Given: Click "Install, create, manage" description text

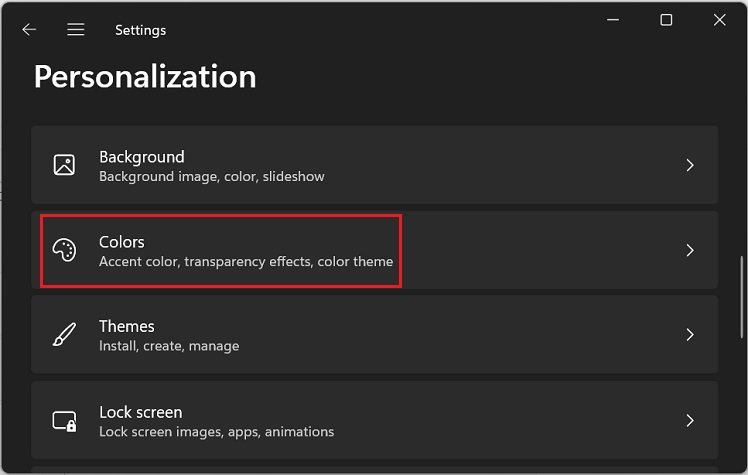Looking at the screenshot, I should pyautogui.click(x=169, y=346).
